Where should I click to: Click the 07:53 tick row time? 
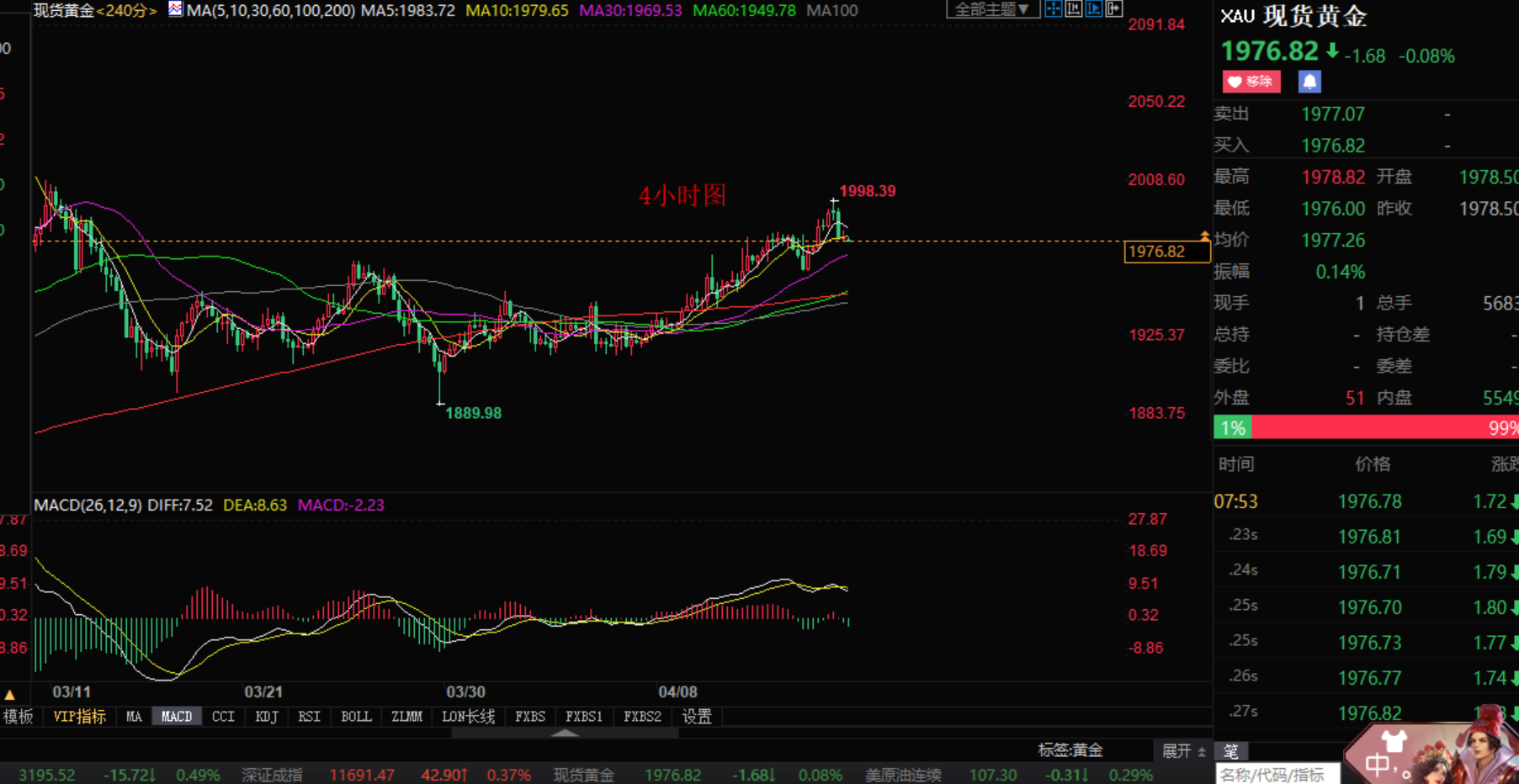pyautogui.click(x=1235, y=502)
